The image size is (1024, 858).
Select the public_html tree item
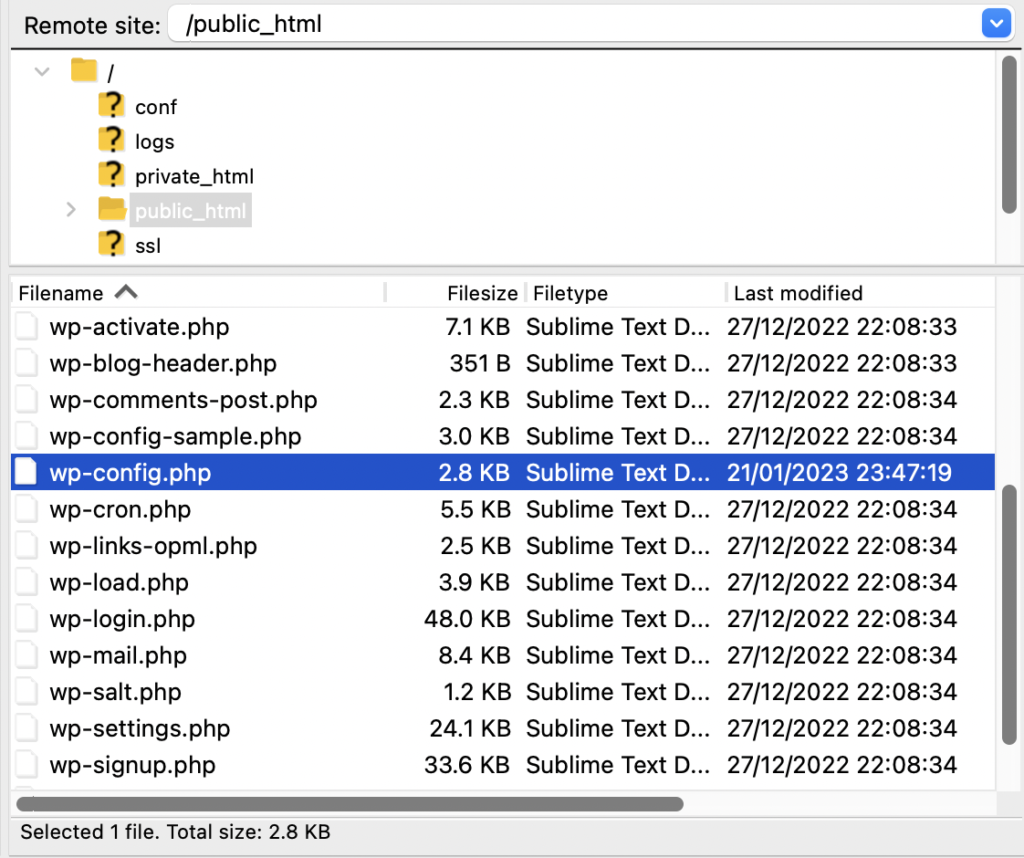pos(190,211)
